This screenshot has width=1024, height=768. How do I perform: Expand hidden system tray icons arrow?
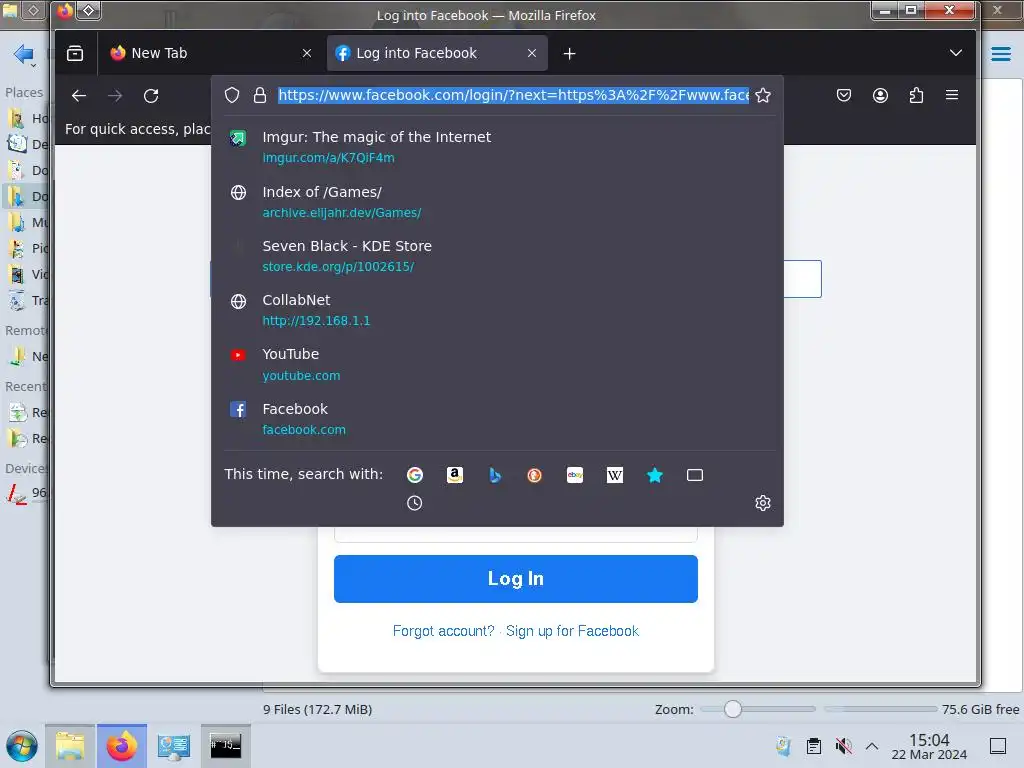click(x=872, y=746)
